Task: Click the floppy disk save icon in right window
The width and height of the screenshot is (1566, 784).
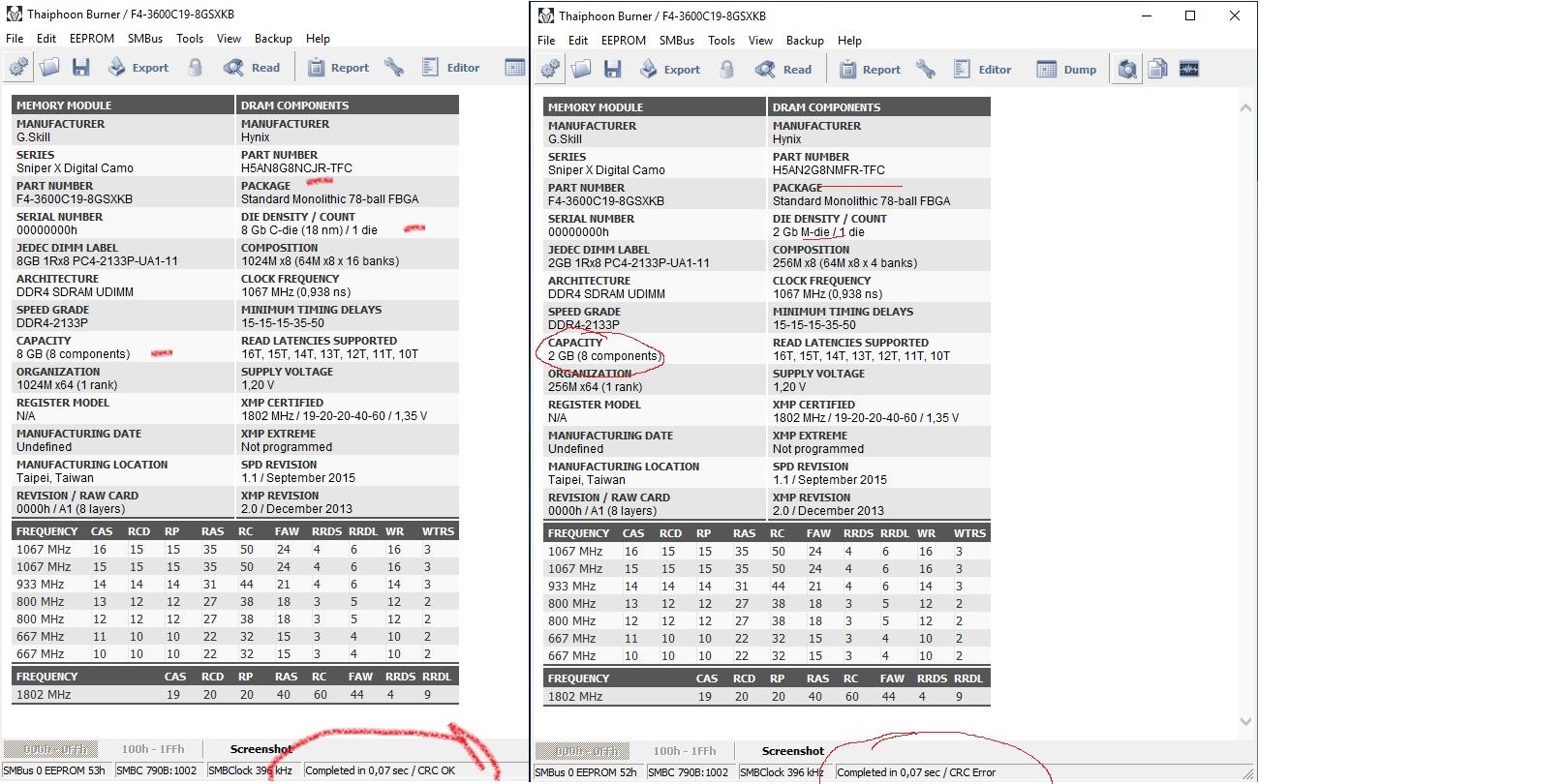Action: click(613, 69)
